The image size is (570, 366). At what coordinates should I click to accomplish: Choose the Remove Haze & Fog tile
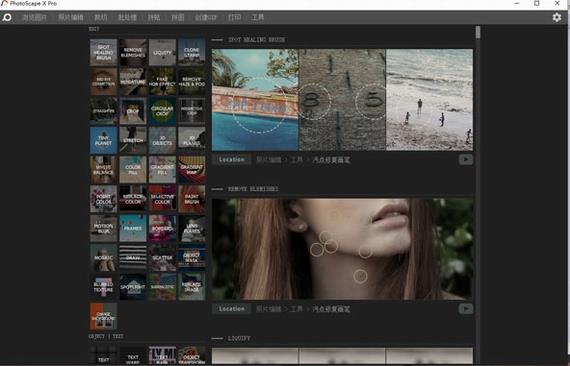tap(192, 81)
